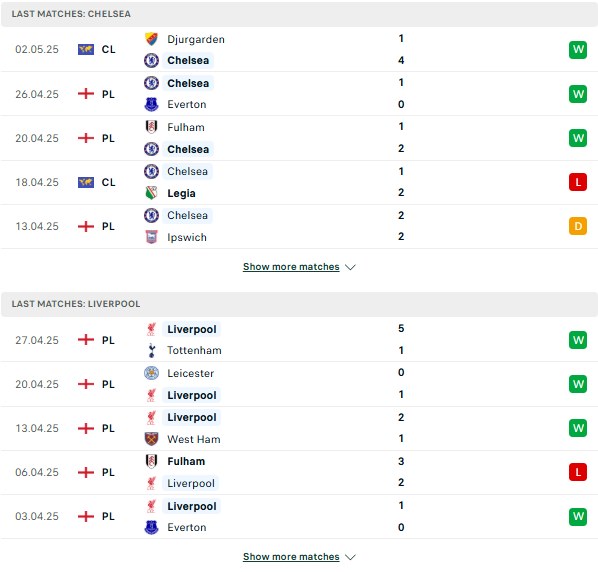This screenshot has width=598, height=572.
Task: Click the Ipswich club crest icon
Action: pos(151,237)
